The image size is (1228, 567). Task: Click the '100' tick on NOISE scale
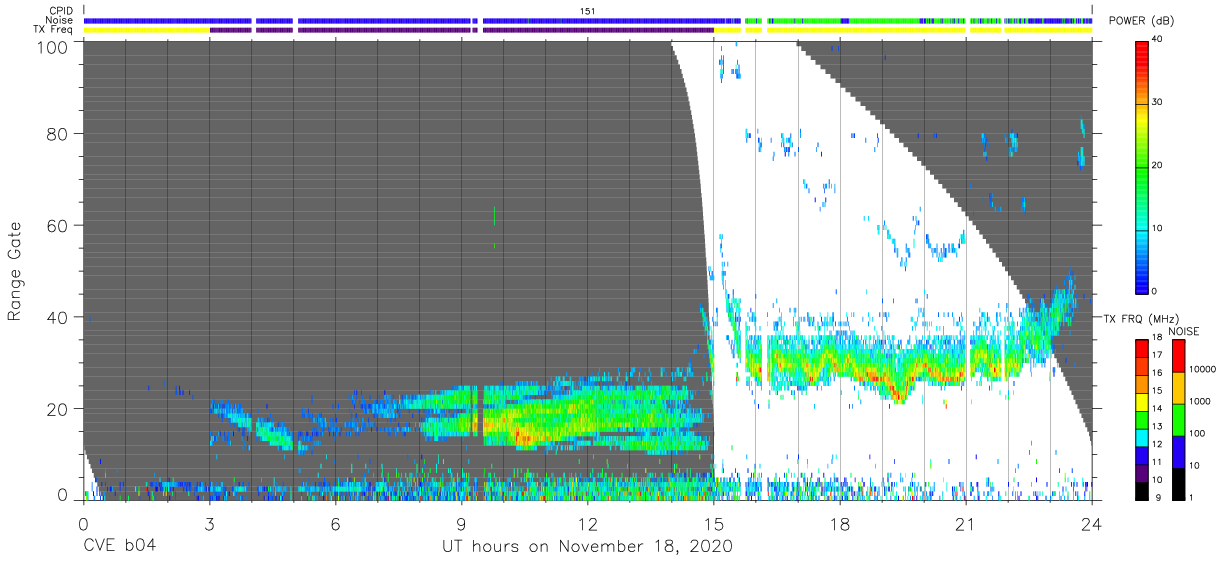coord(1196,434)
